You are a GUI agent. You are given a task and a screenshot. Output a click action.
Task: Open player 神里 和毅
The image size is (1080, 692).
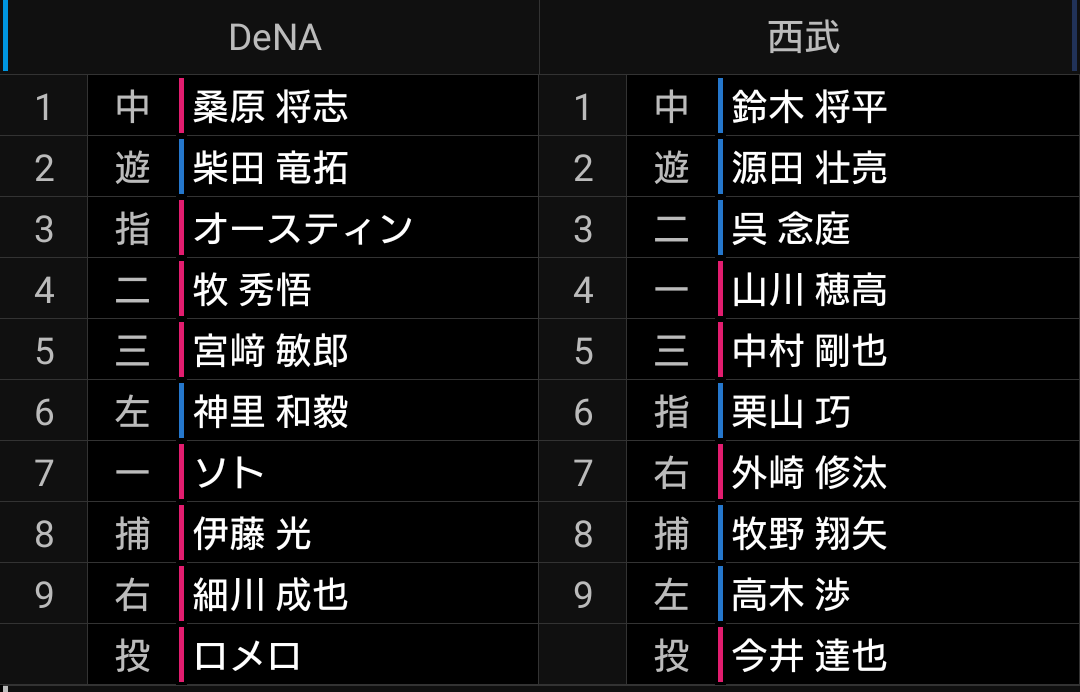pyautogui.click(x=271, y=412)
